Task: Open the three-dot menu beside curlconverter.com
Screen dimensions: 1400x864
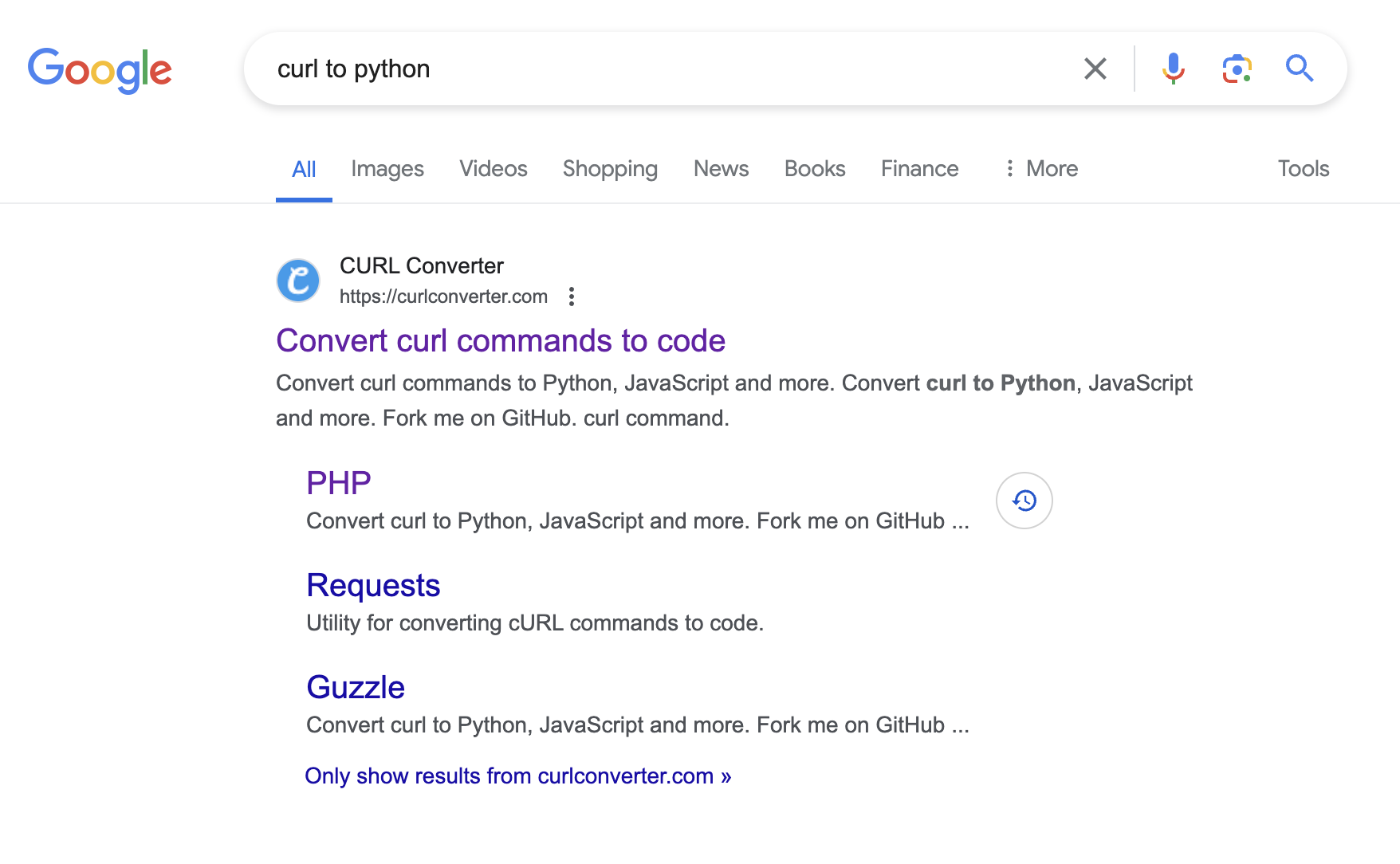Action: pos(571,297)
